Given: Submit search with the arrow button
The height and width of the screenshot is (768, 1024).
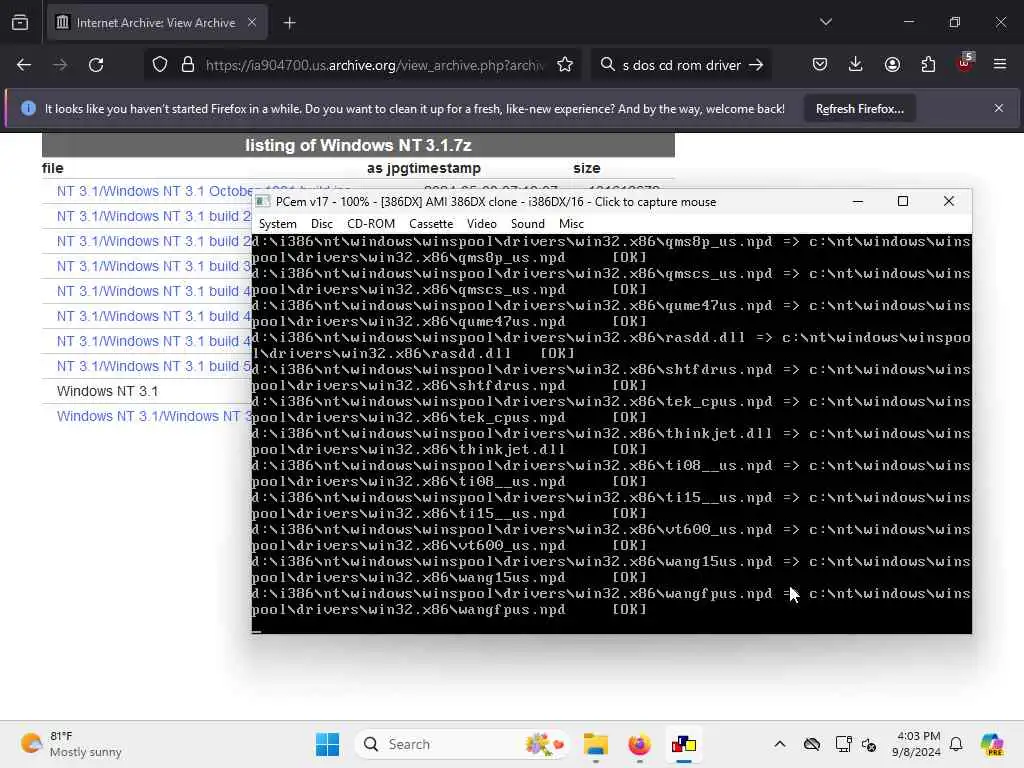Looking at the screenshot, I should pyautogui.click(x=756, y=65).
